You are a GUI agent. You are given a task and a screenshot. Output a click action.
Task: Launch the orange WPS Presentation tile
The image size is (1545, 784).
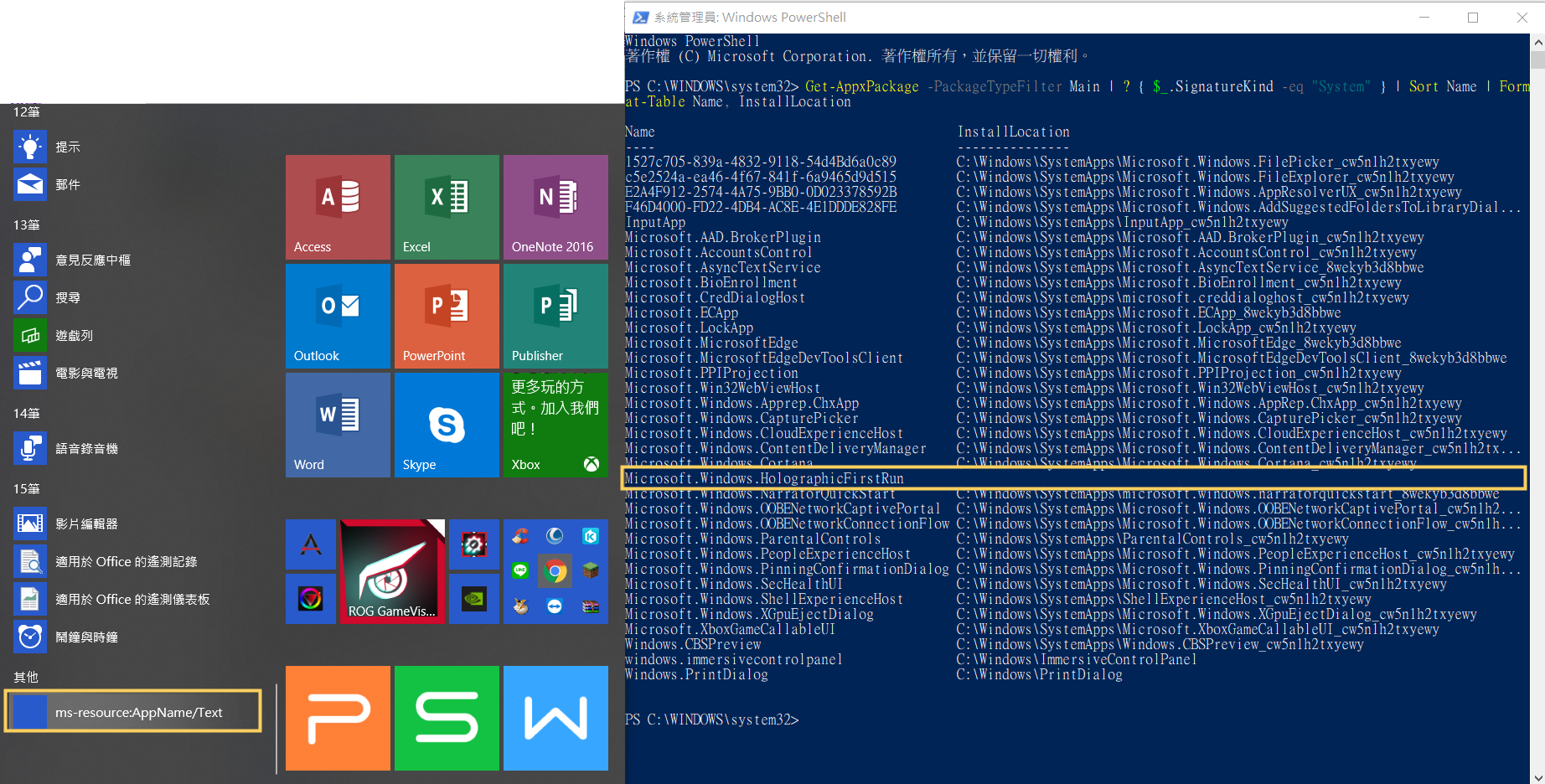(338, 718)
